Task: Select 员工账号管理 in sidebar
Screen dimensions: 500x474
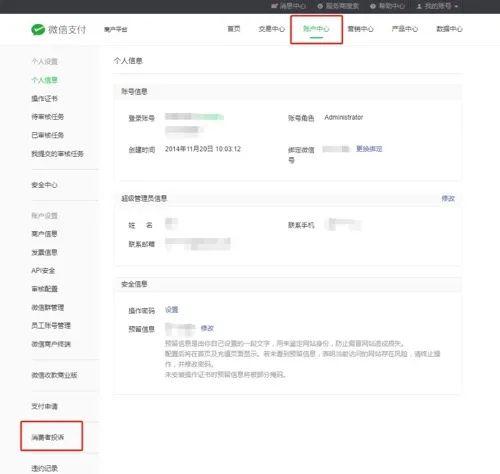Action: pos(51,325)
